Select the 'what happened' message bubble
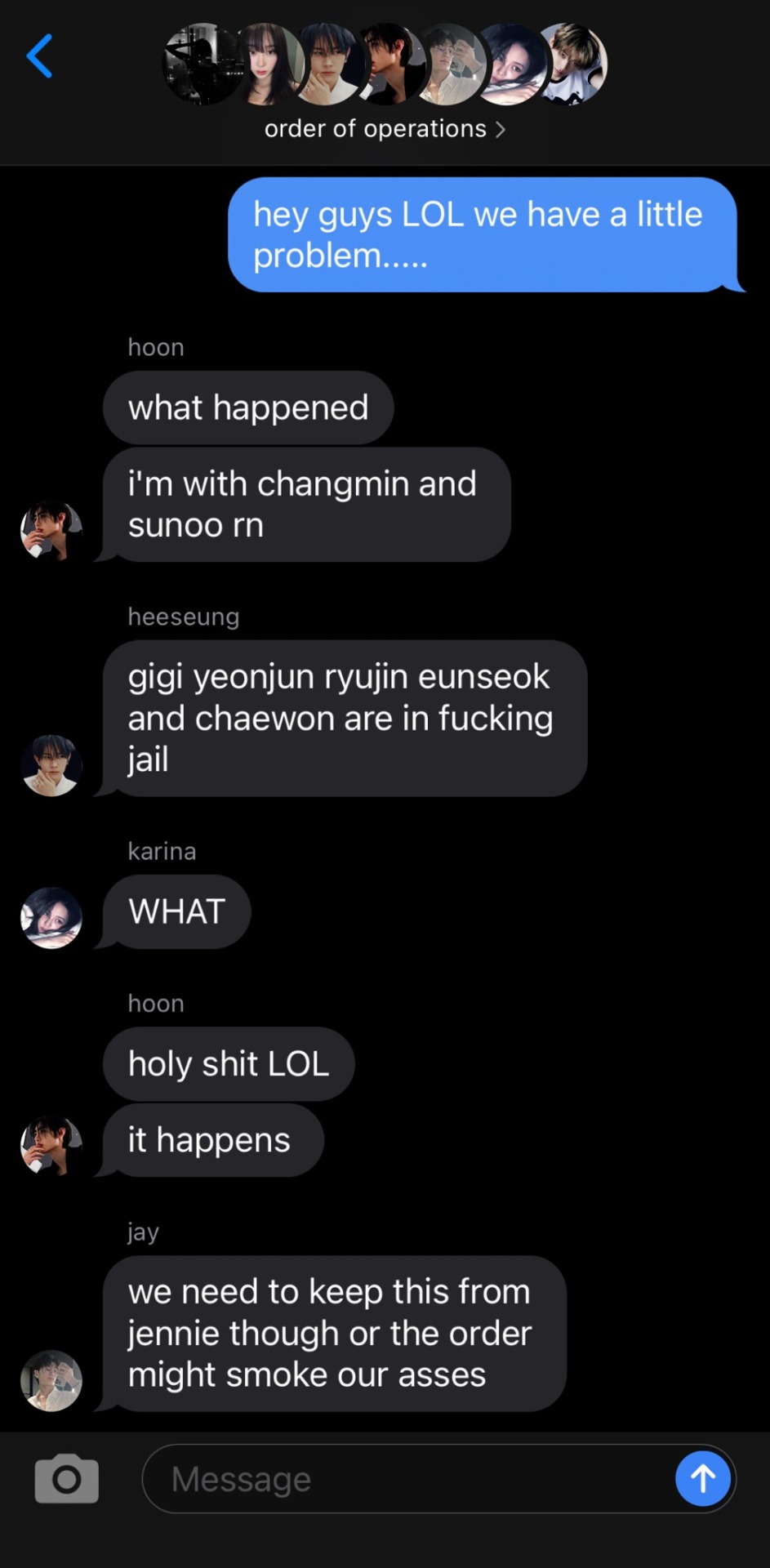The height and width of the screenshot is (1568, 770). pos(248,408)
